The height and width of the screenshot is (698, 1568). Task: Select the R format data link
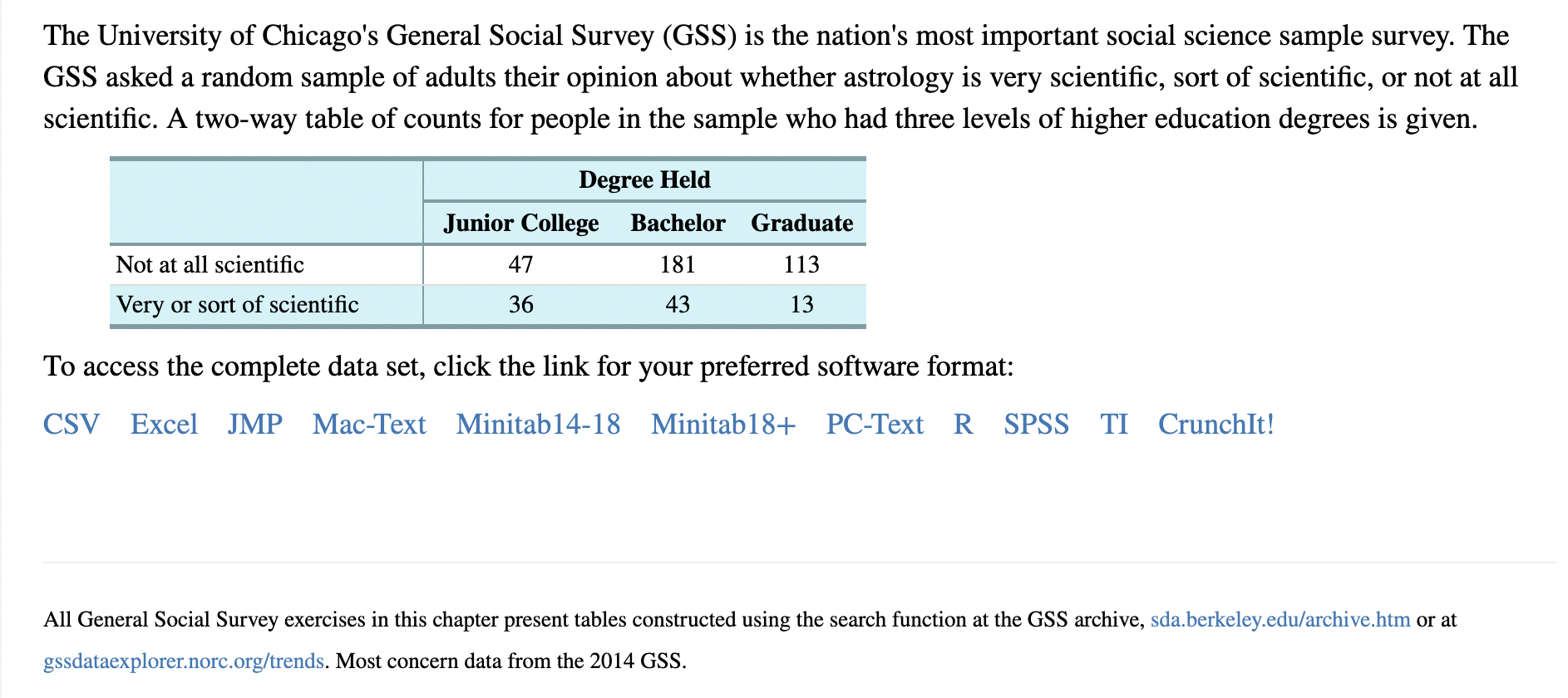pos(964,424)
